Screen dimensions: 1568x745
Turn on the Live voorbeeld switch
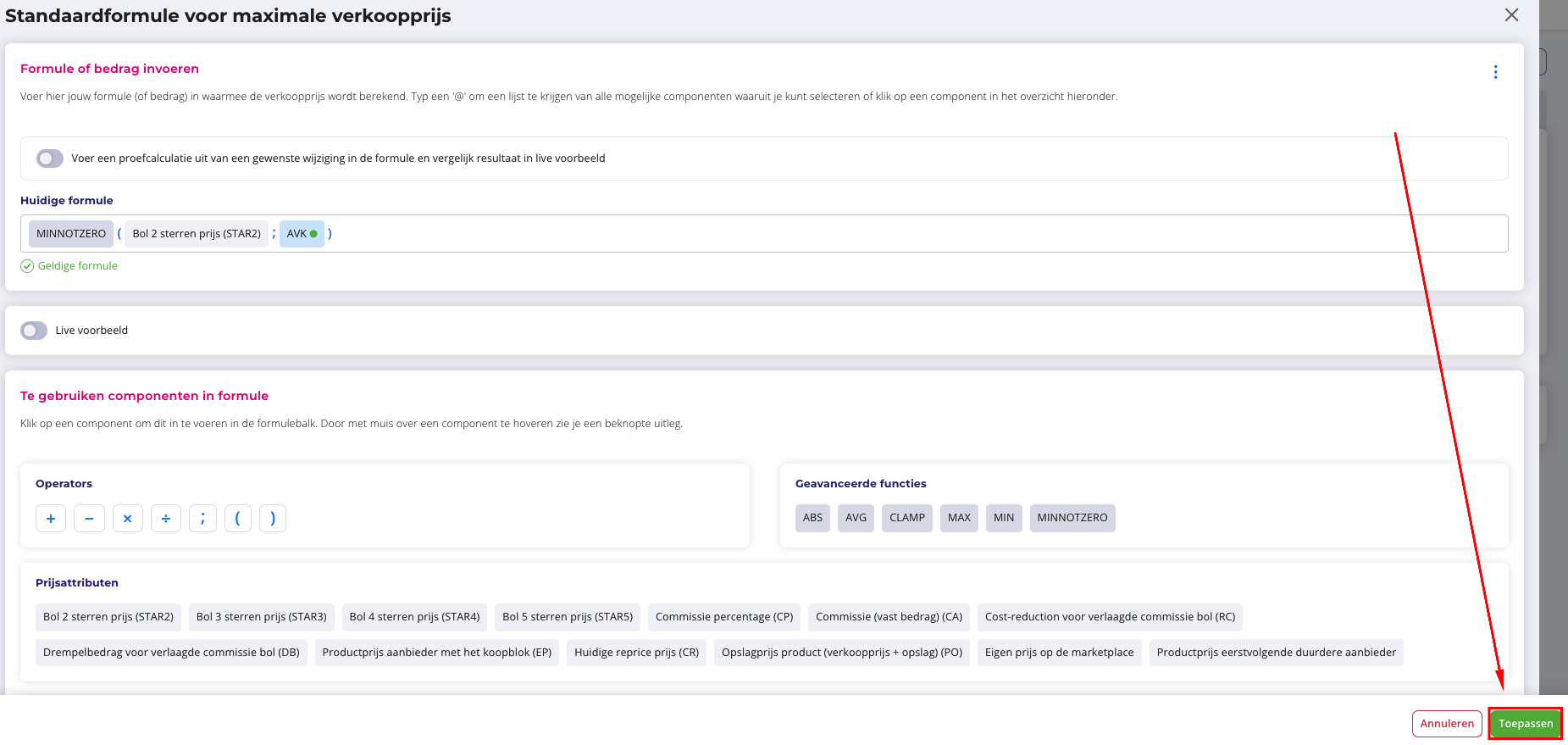click(x=34, y=331)
